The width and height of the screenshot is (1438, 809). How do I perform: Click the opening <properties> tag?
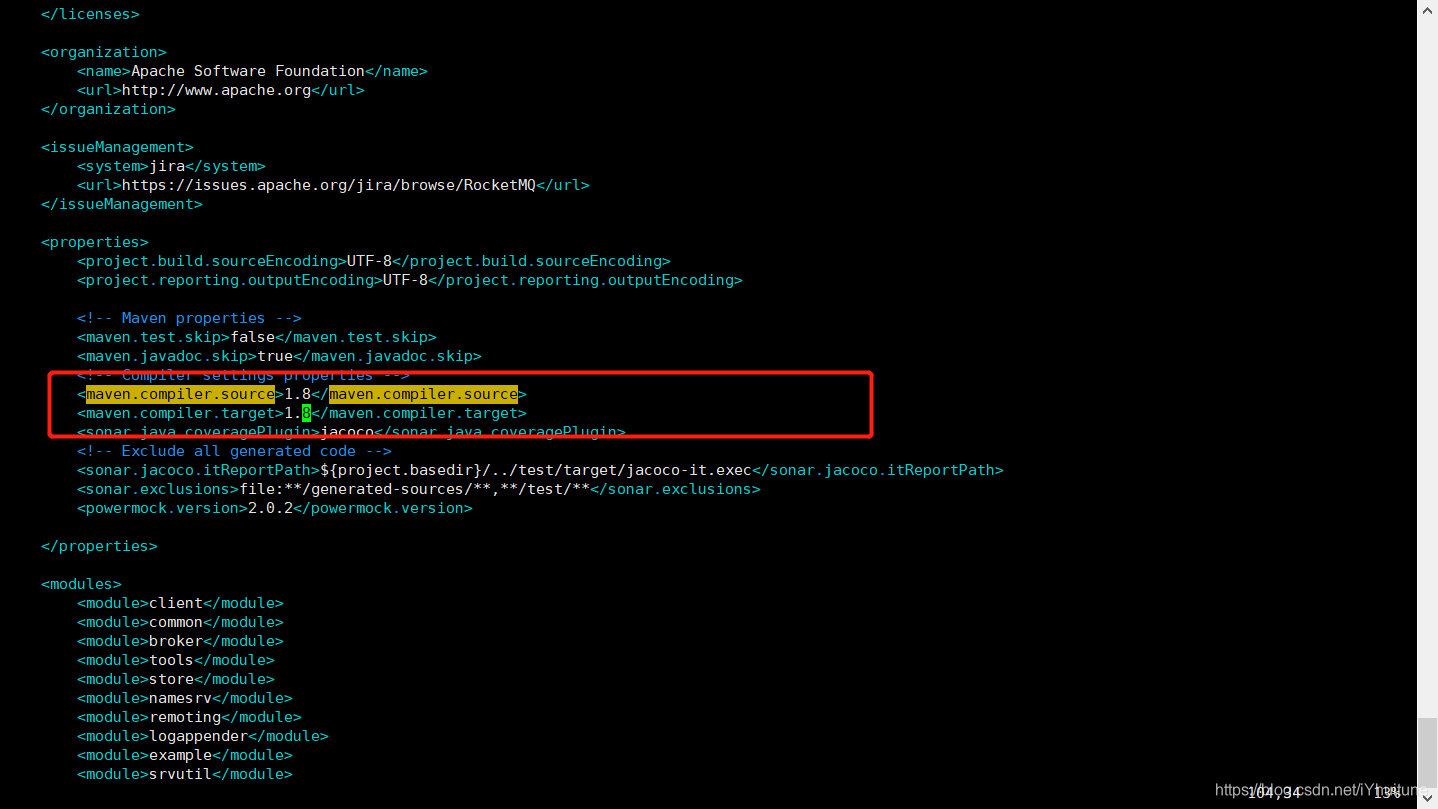tap(95, 242)
